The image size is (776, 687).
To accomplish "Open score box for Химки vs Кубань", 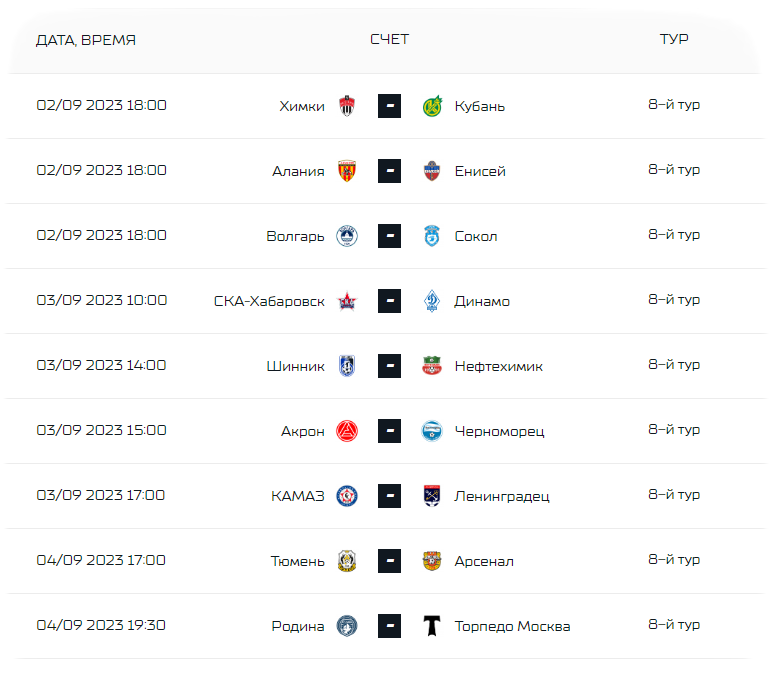I will [x=389, y=106].
